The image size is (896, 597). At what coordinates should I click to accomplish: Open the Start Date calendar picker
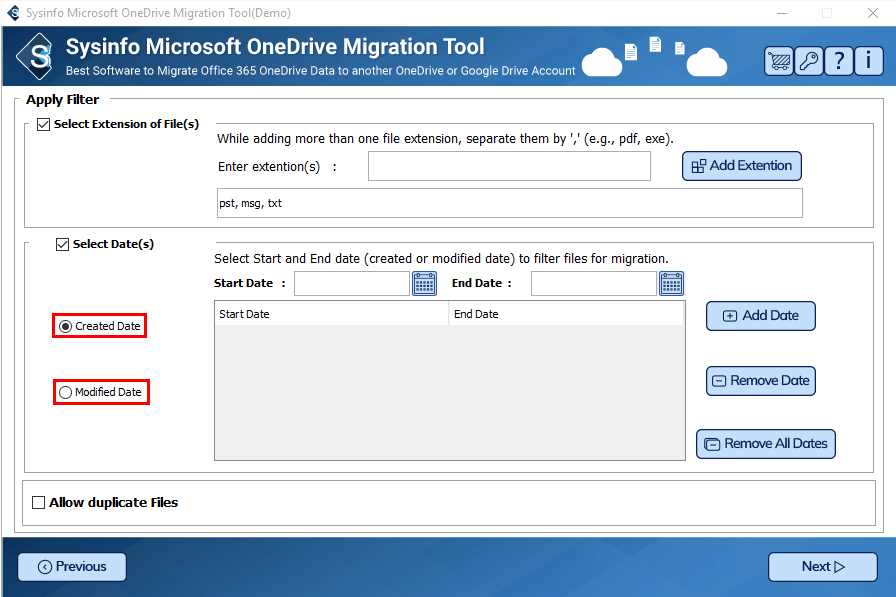424,284
